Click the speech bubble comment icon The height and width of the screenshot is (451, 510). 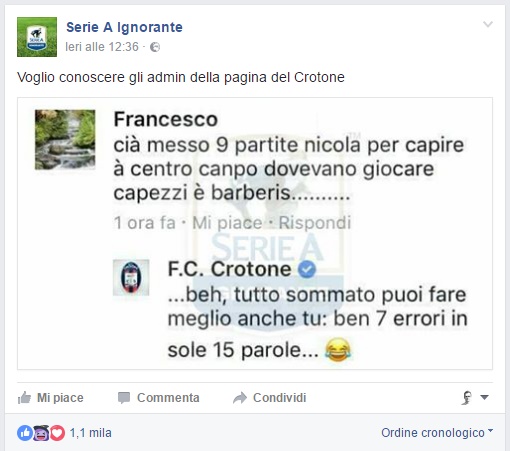tap(124, 398)
